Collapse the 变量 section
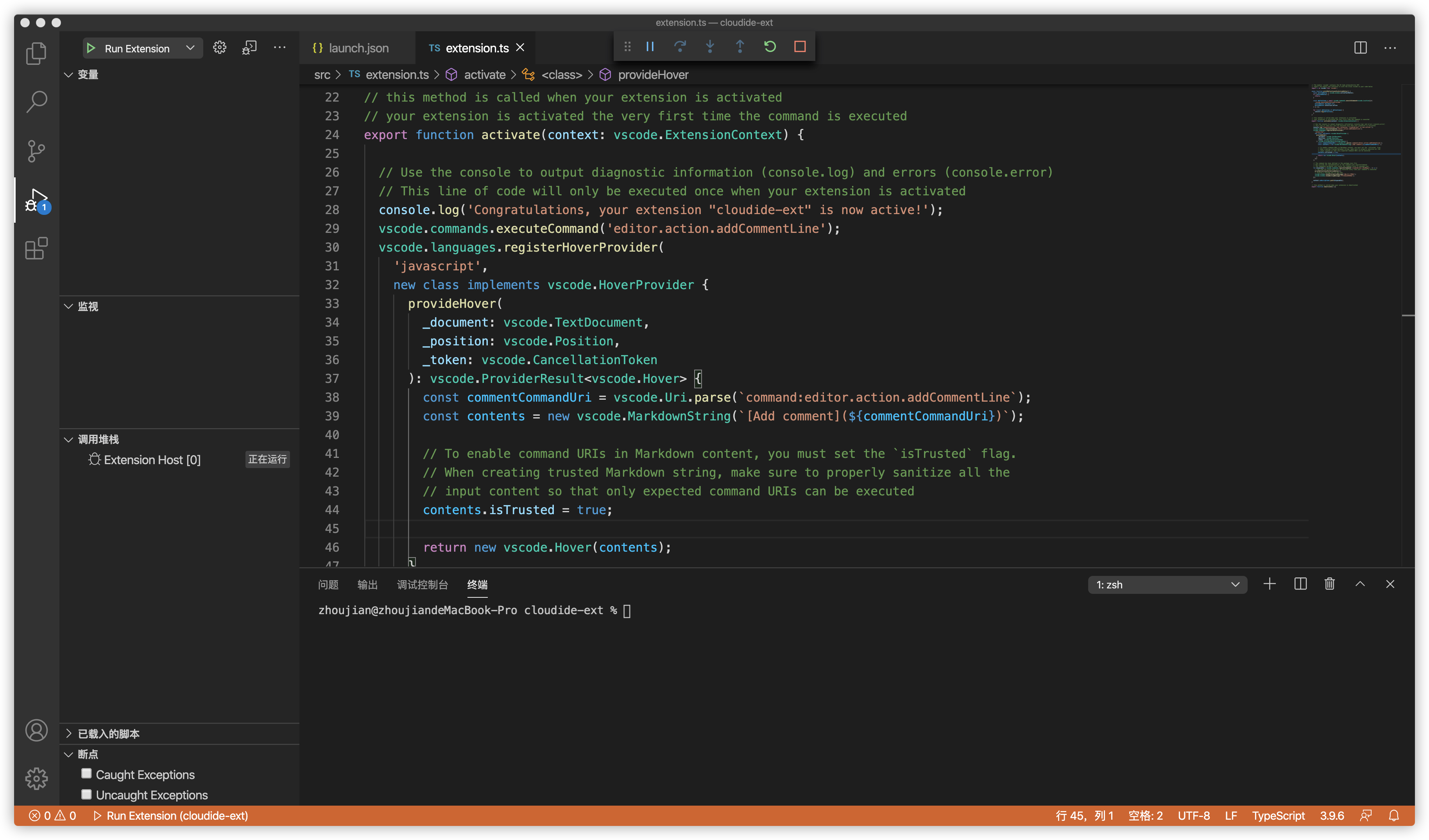This screenshot has width=1429, height=840. click(179, 75)
